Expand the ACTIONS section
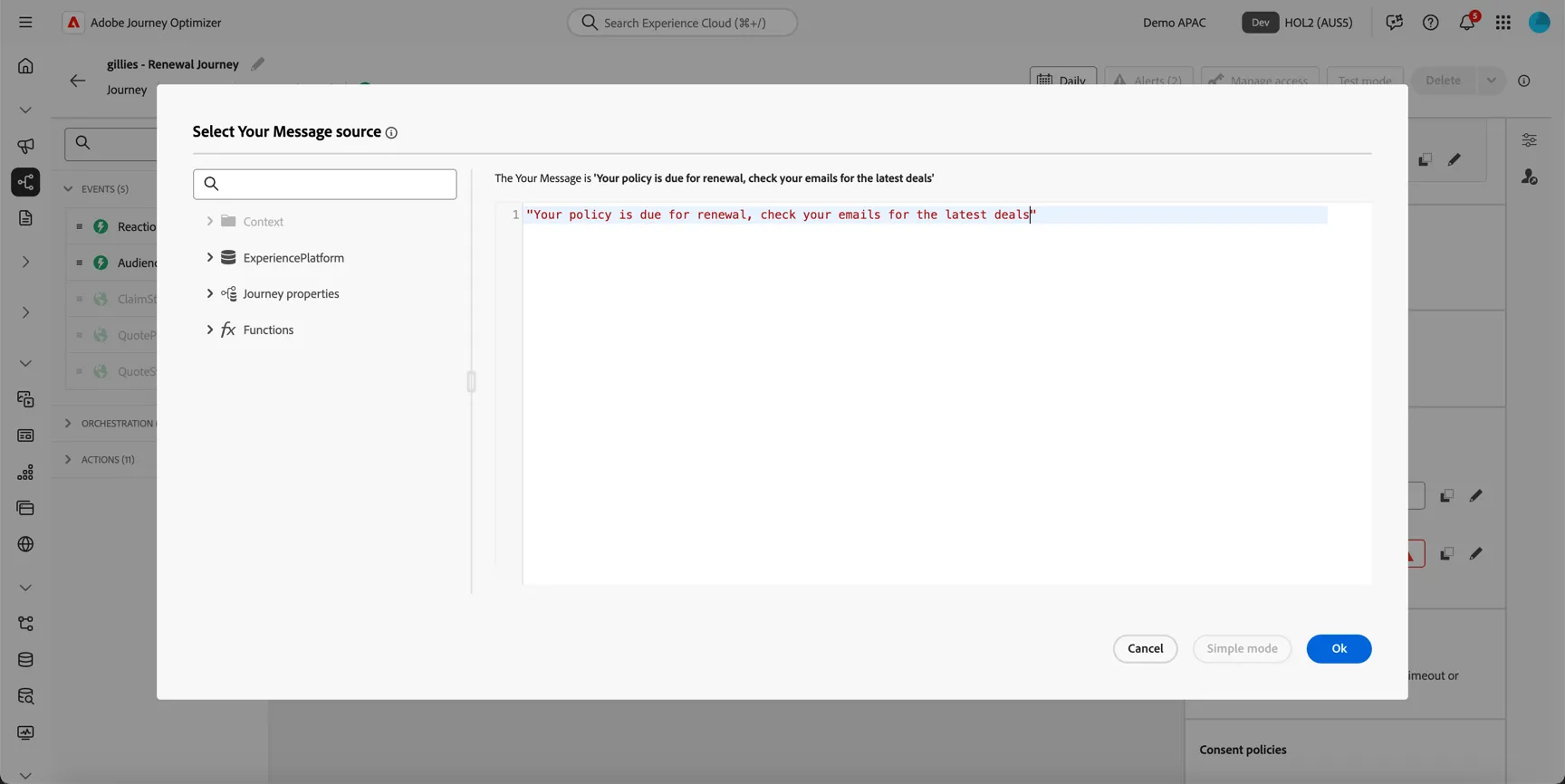This screenshot has height=784, width=1565. 68,460
